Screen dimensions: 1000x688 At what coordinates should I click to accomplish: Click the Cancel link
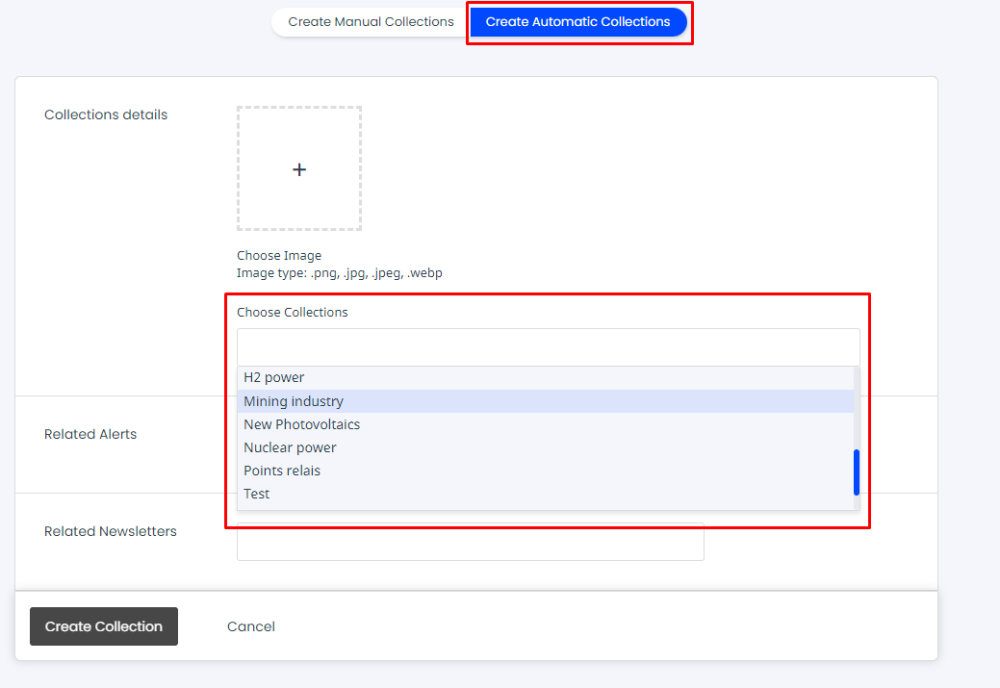click(251, 627)
